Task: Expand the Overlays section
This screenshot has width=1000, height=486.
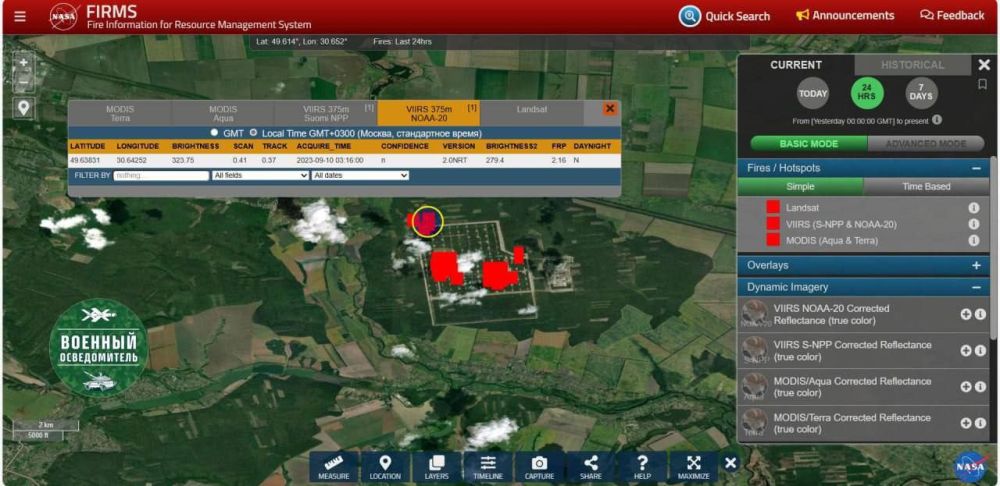Action: click(976, 265)
